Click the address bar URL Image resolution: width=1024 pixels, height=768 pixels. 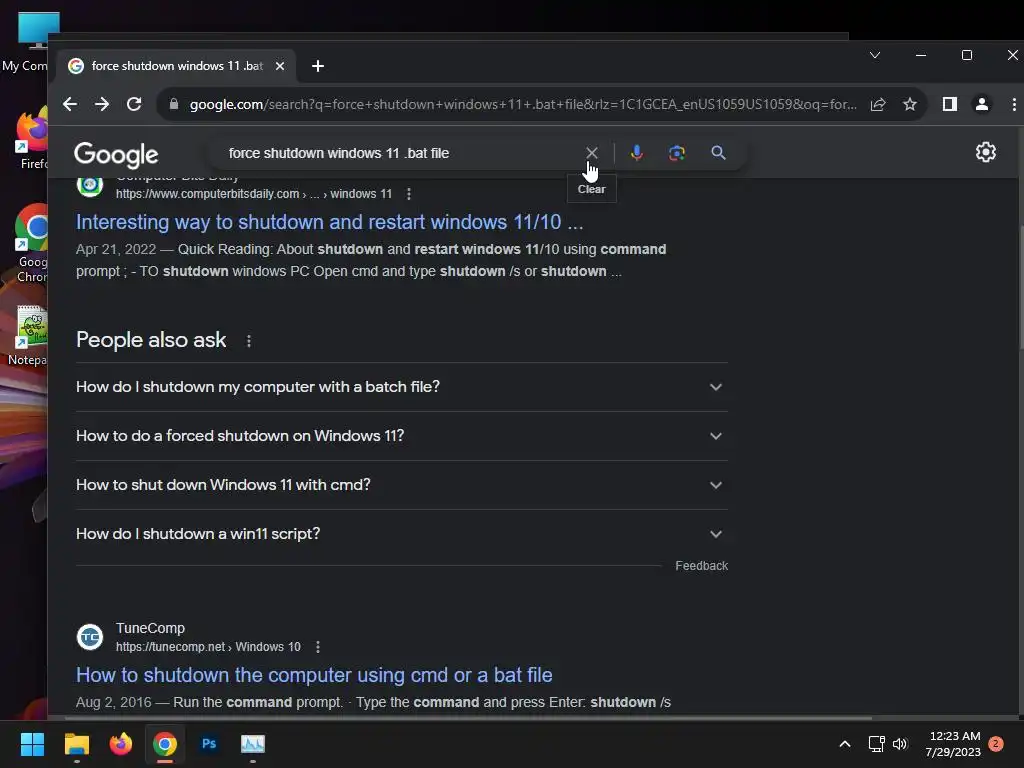click(x=522, y=104)
